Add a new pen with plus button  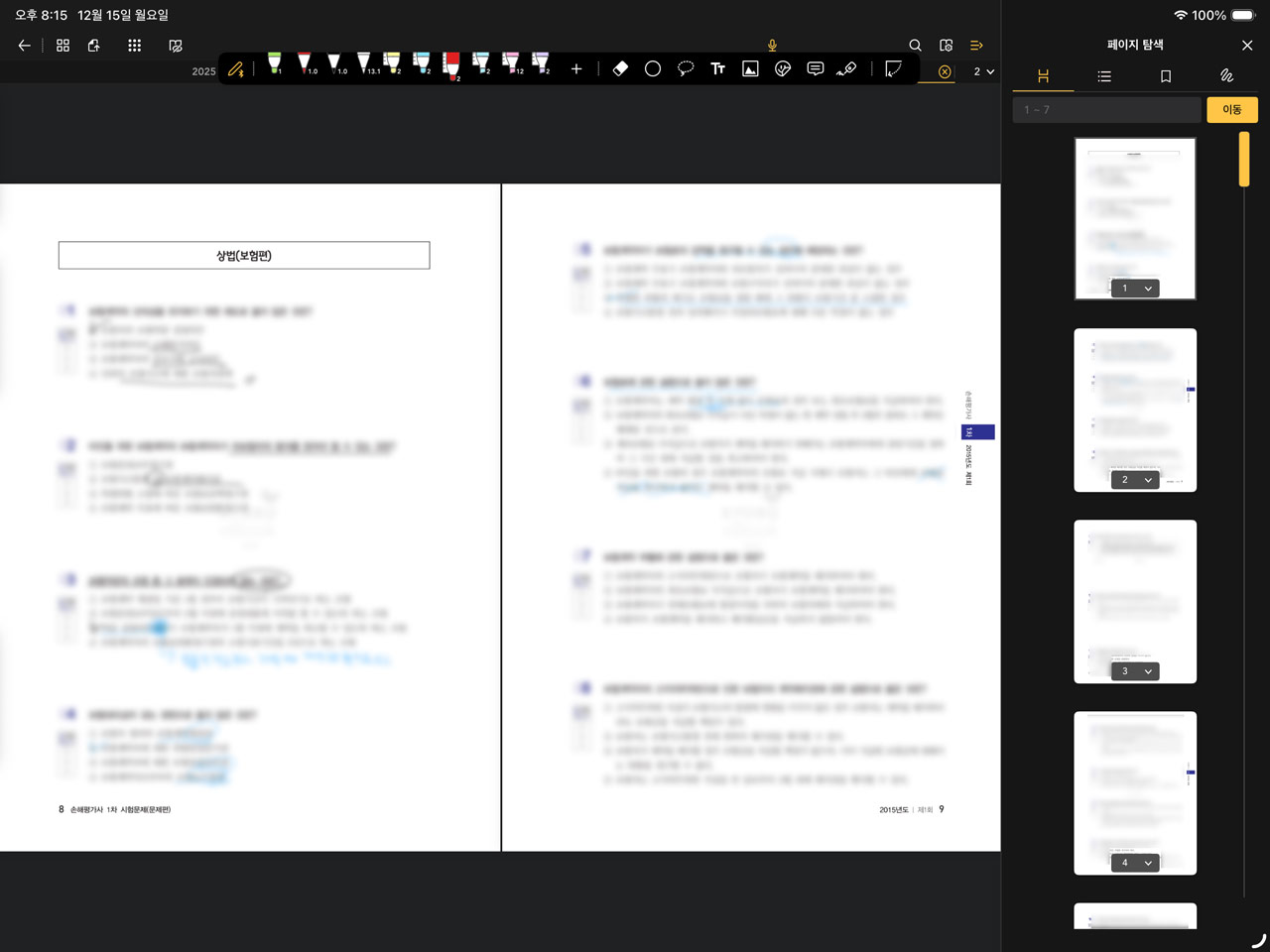click(x=576, y=68)
